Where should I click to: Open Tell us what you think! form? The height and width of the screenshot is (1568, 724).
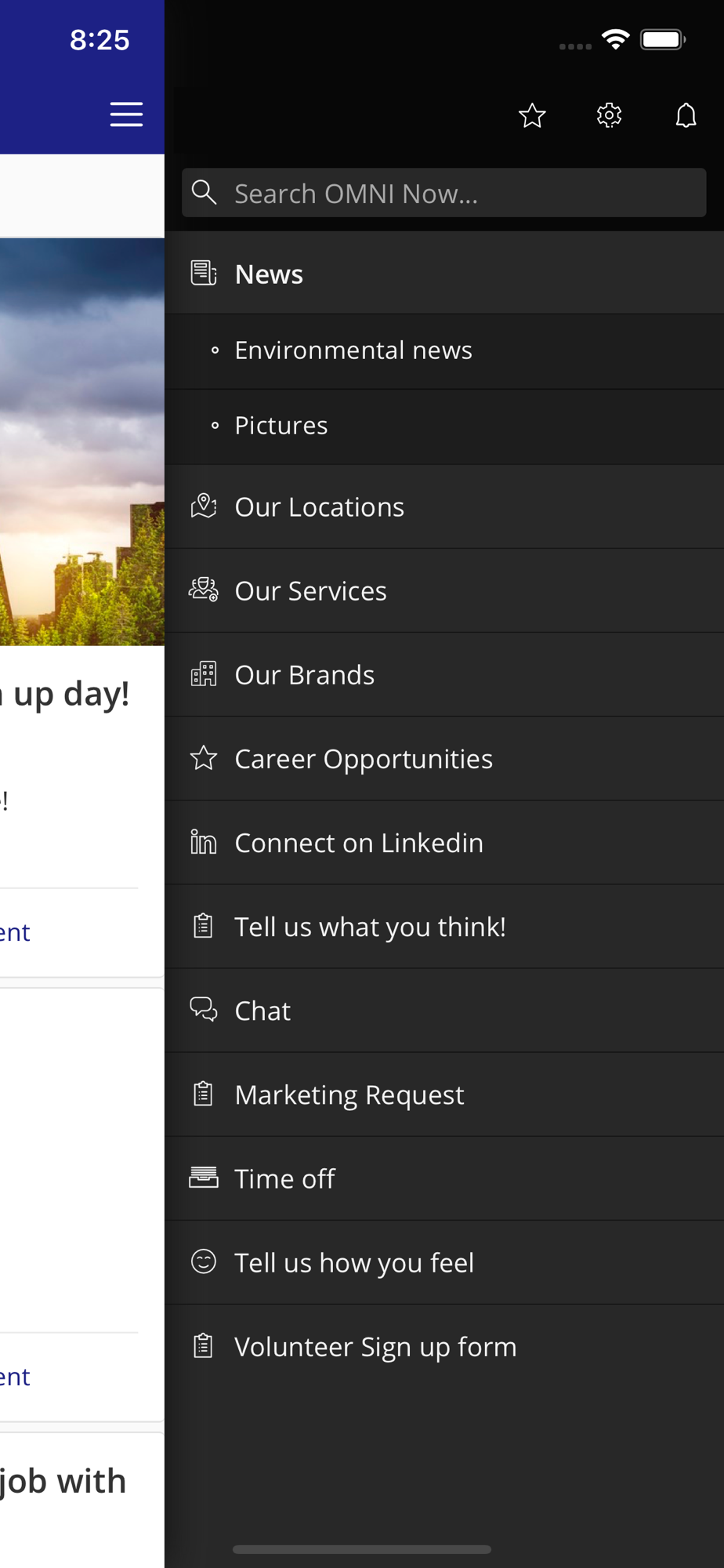pyautogui.click(x=370, y=927)
